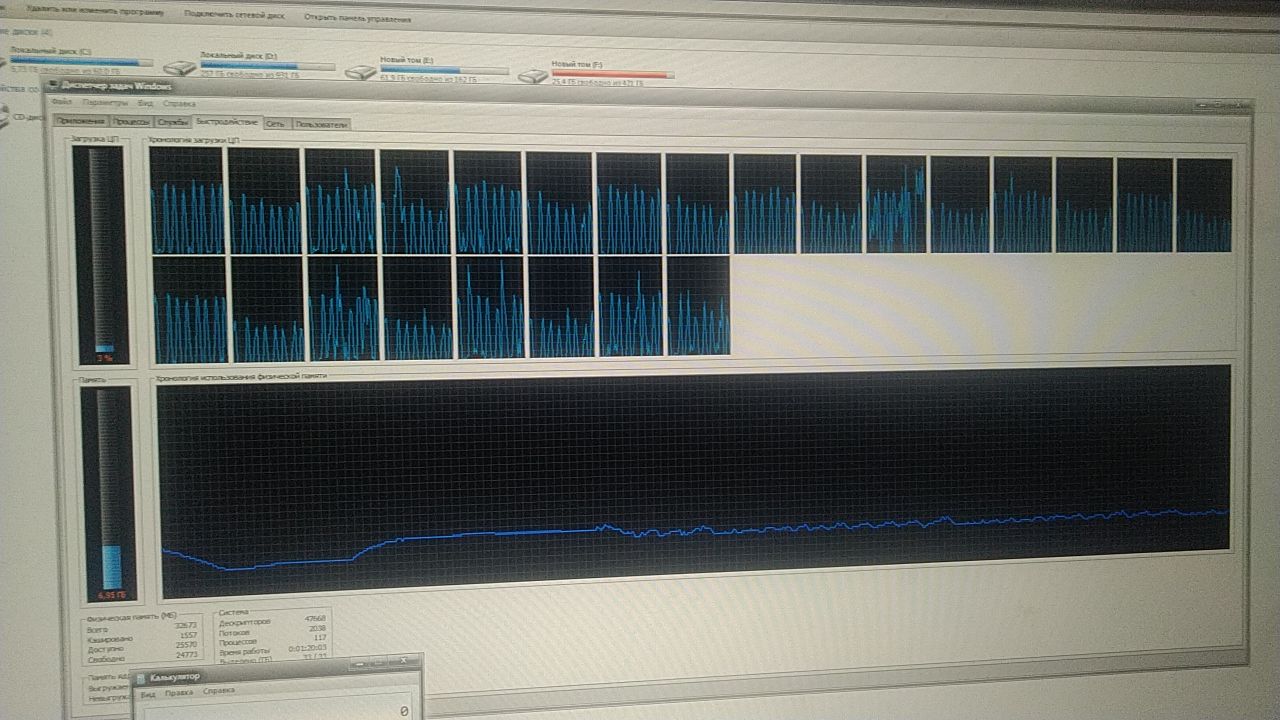Click CPU usage meter showing 3 %
This screenshot has width=1280, height=720.
pos(100,254)
